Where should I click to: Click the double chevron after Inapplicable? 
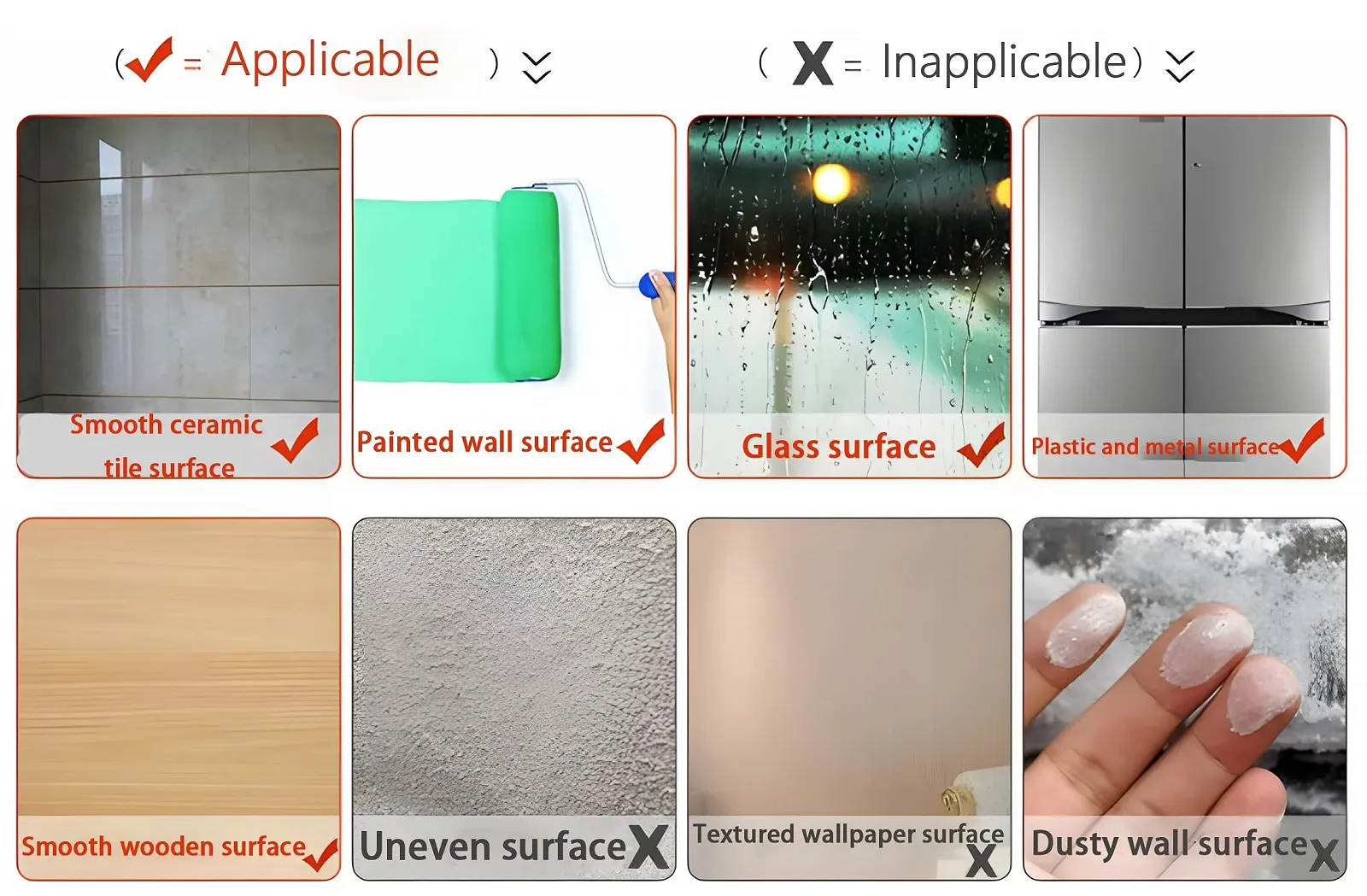tap(1180, 66)
